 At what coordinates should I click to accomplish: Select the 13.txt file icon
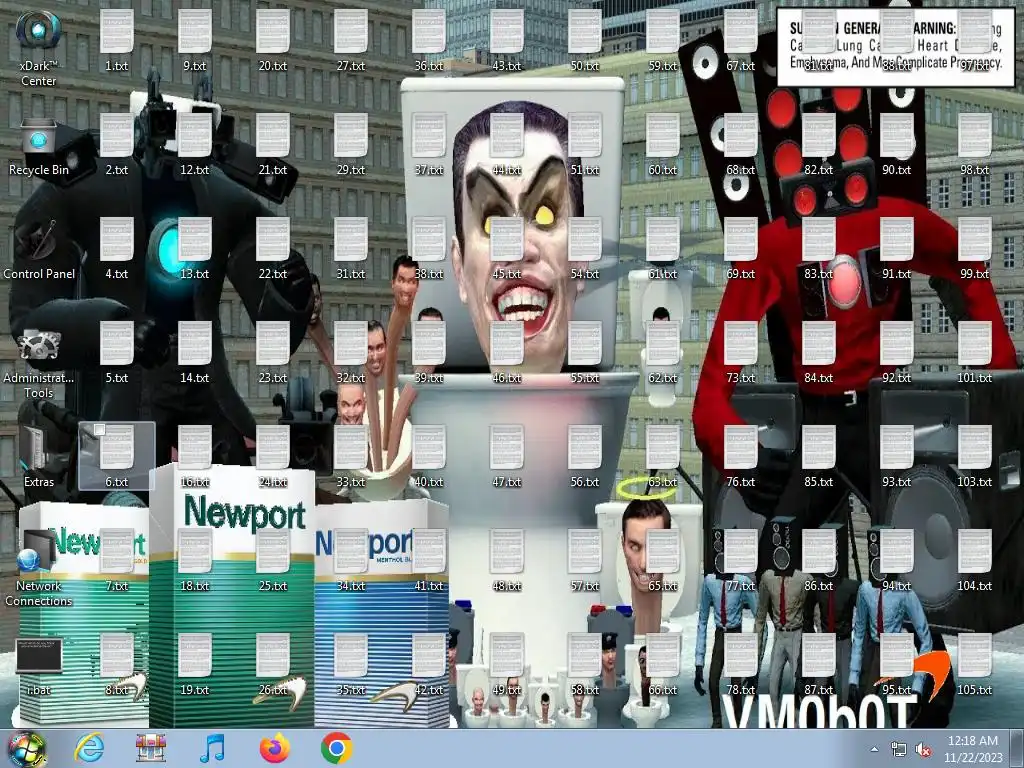[195, 240]
